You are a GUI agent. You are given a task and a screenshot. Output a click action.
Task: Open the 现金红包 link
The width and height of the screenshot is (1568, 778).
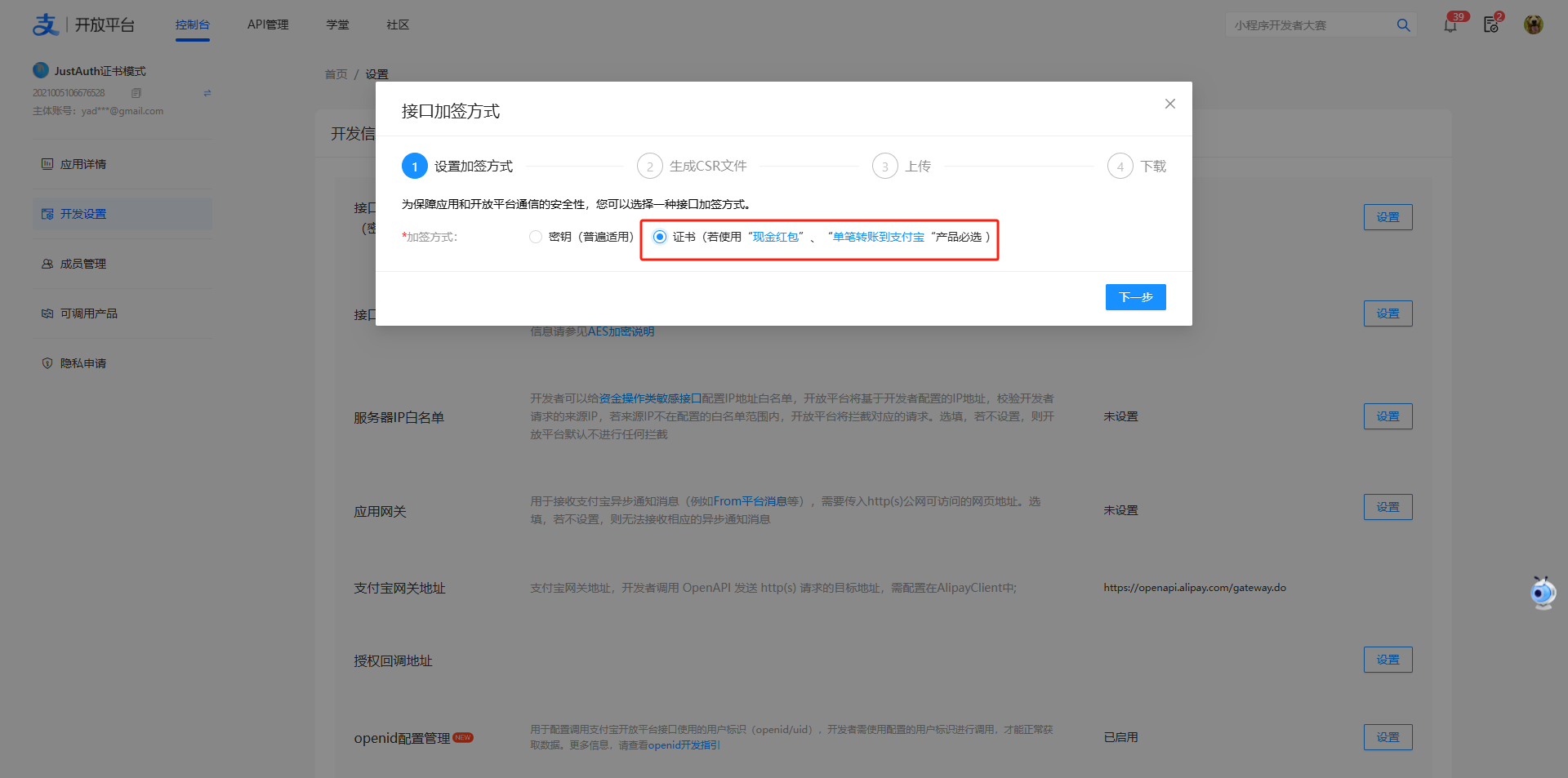coord(775,237)
